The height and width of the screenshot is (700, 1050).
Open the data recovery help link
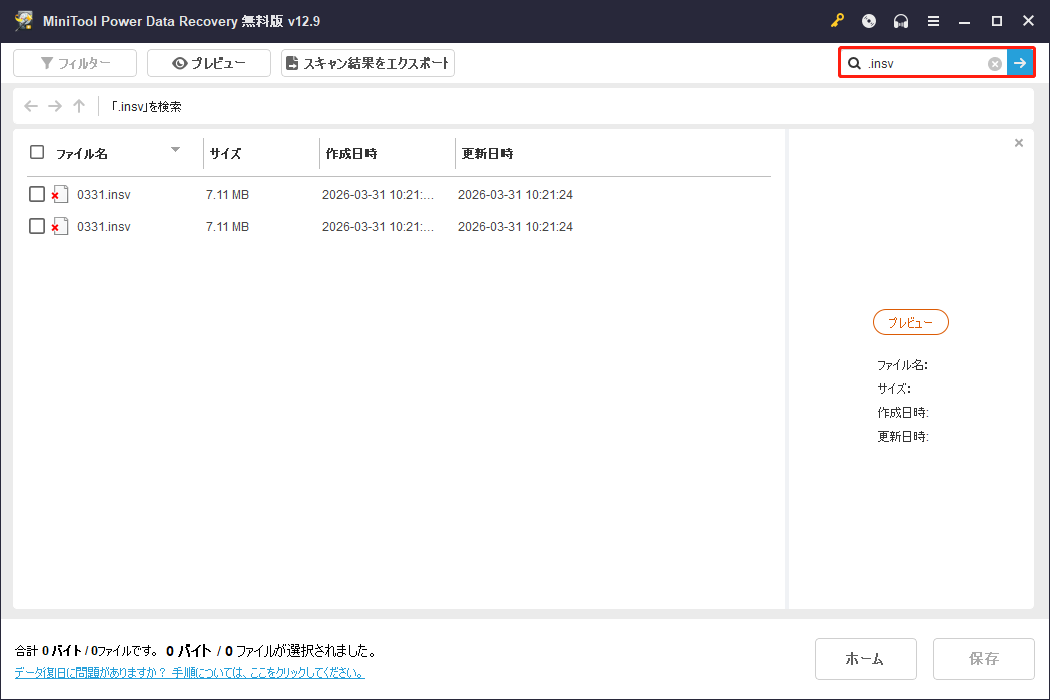(190, 673)
